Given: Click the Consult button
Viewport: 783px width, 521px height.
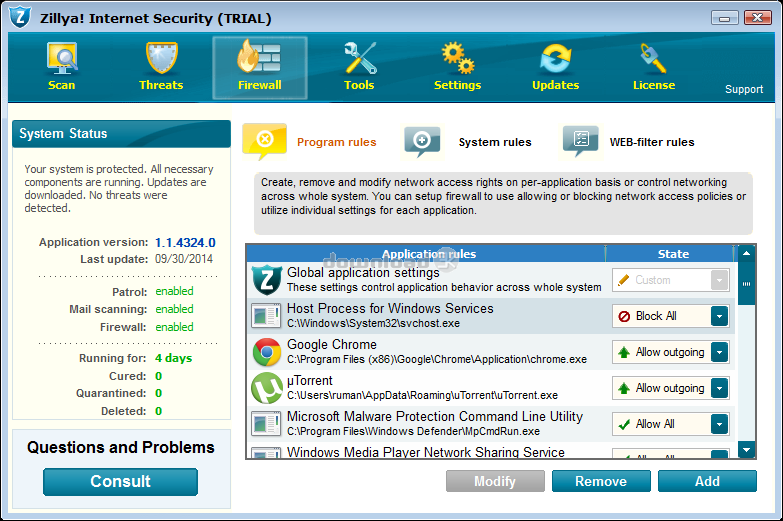Looking at the screenshot, I should pyautogui.click(x=120, y=482).
